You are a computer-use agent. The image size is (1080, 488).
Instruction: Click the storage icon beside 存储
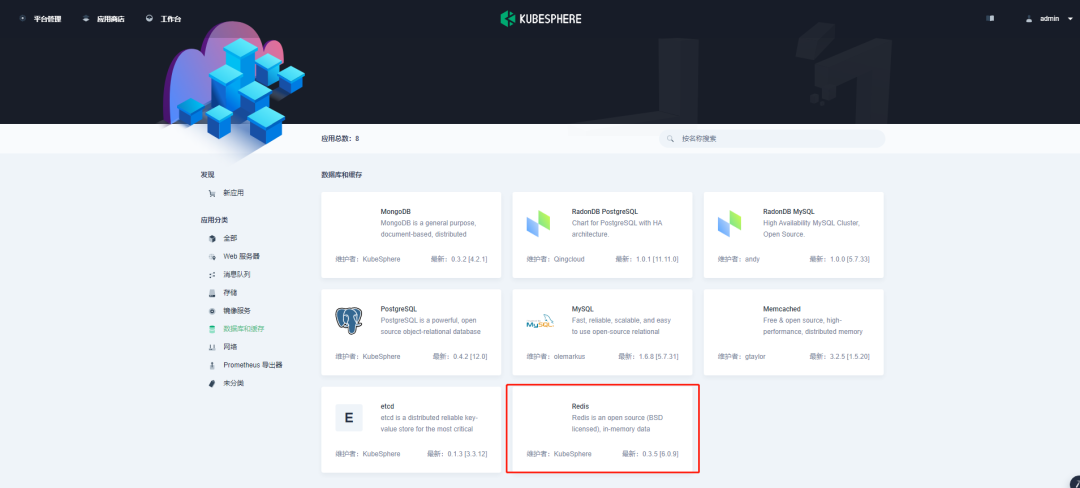coord(212,293)
